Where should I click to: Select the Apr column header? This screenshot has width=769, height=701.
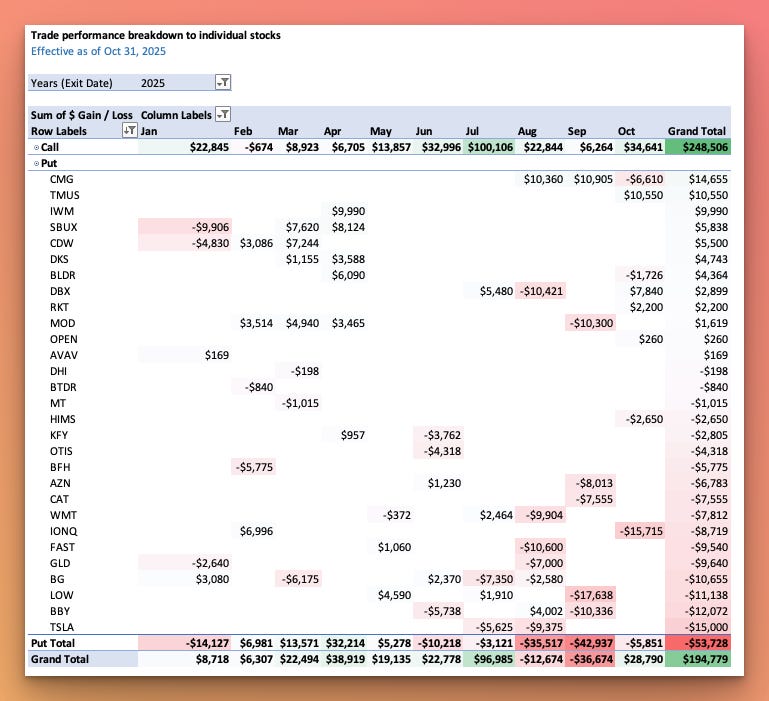[333, 131]
